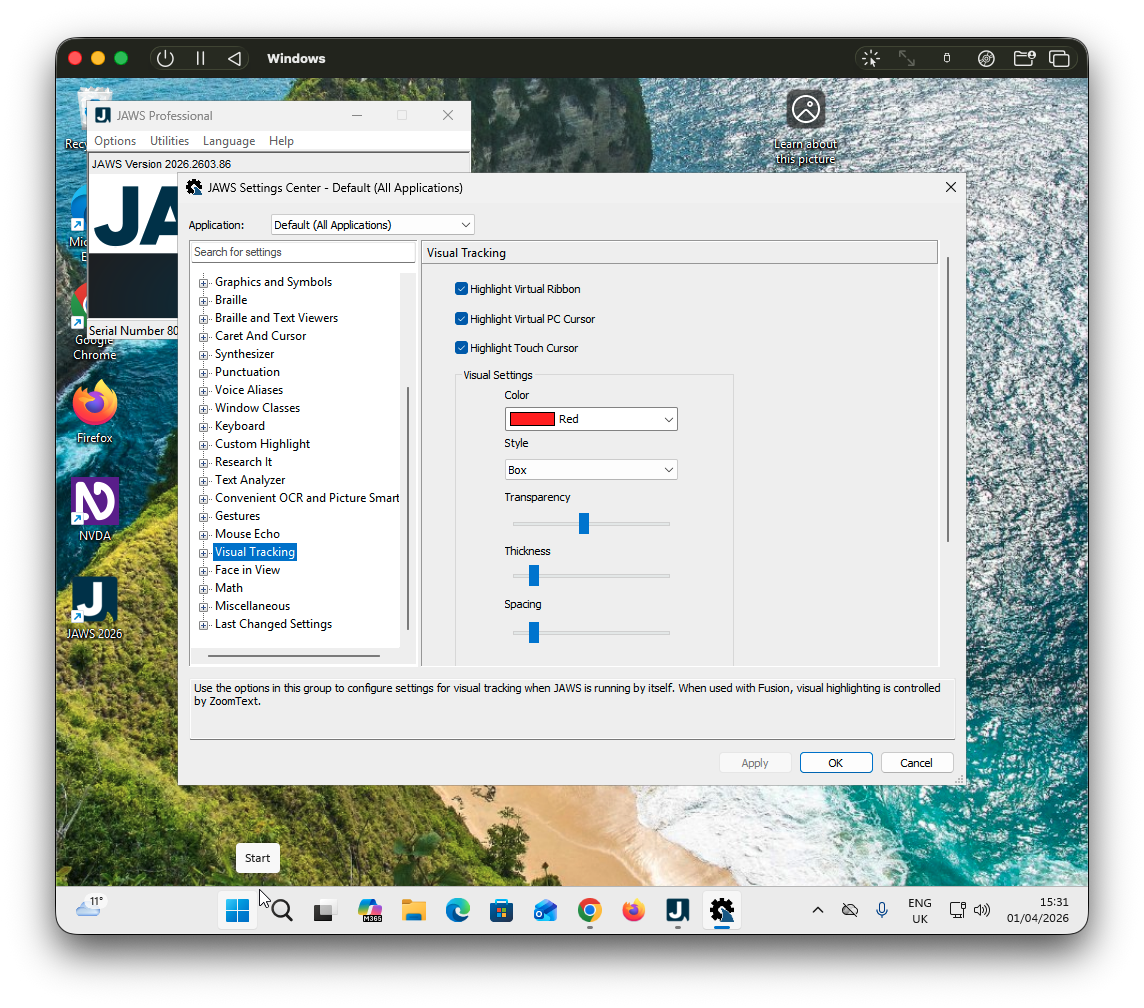The image size is (1144, 1008).
Task: Open JAWS 2026 from the desktop icon
Action: tap(93, 600)
